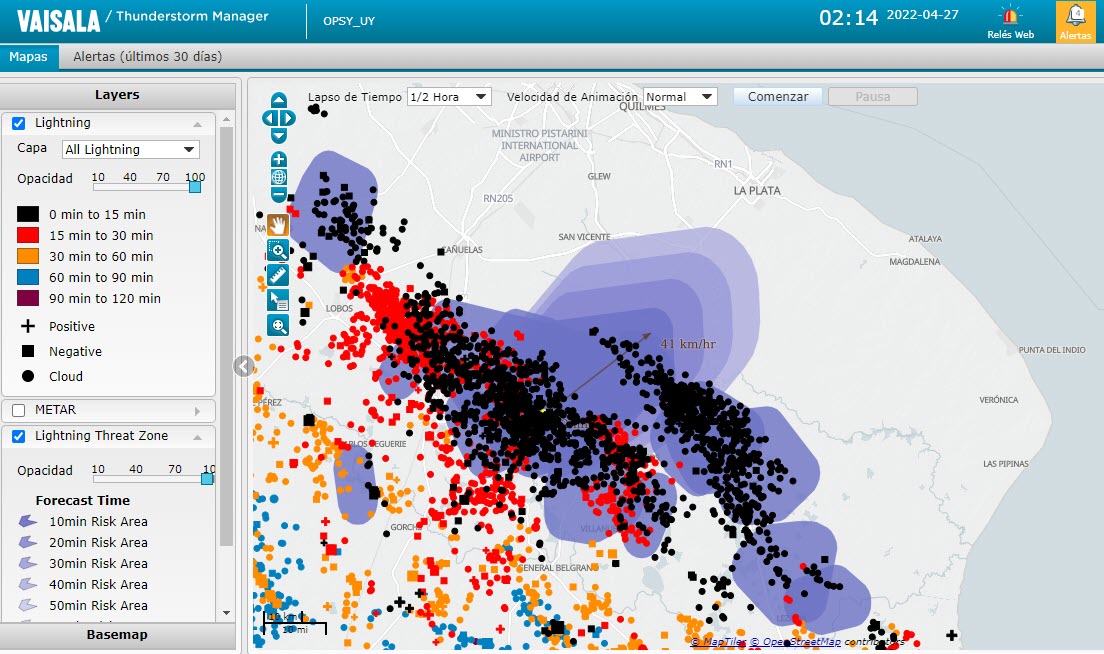Open the Relés Web siren icon

1010,21
